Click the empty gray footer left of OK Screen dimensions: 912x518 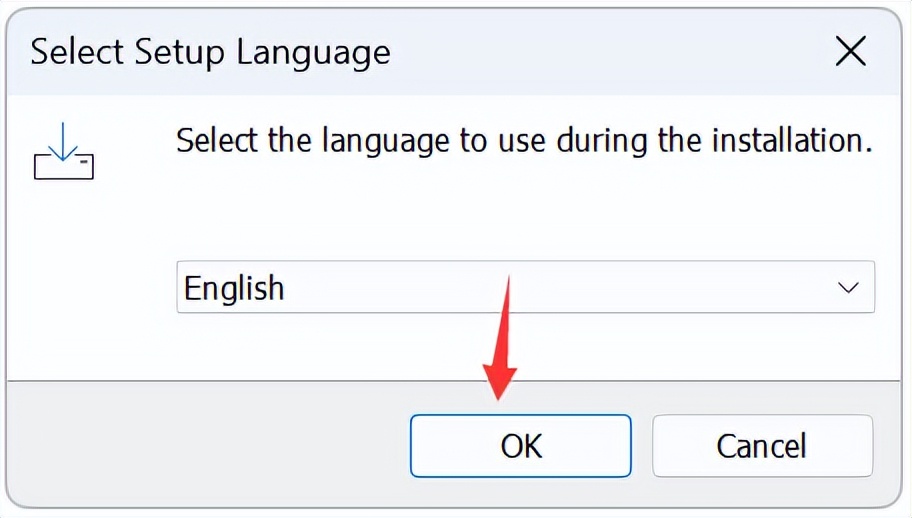coord(200,445)
